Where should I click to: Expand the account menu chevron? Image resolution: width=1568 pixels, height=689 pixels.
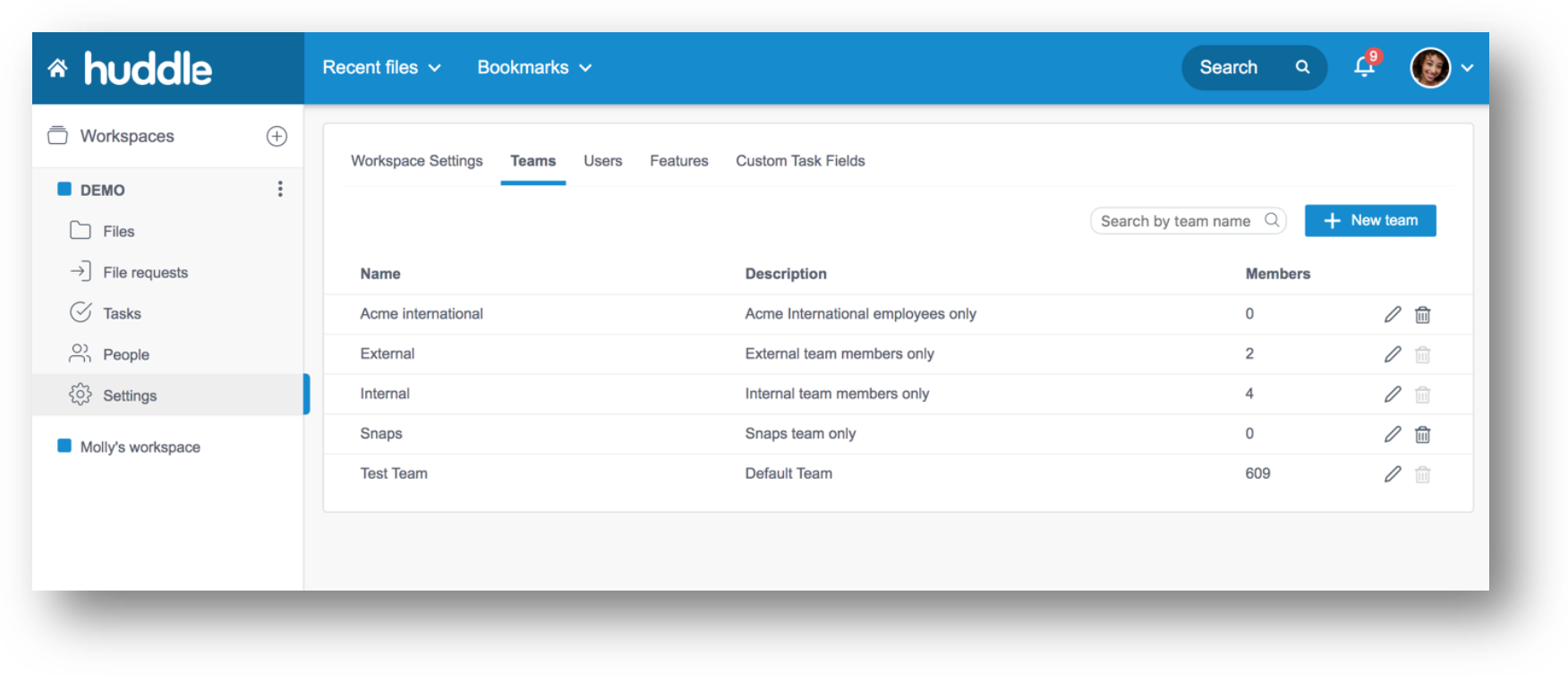point(1467,68)
